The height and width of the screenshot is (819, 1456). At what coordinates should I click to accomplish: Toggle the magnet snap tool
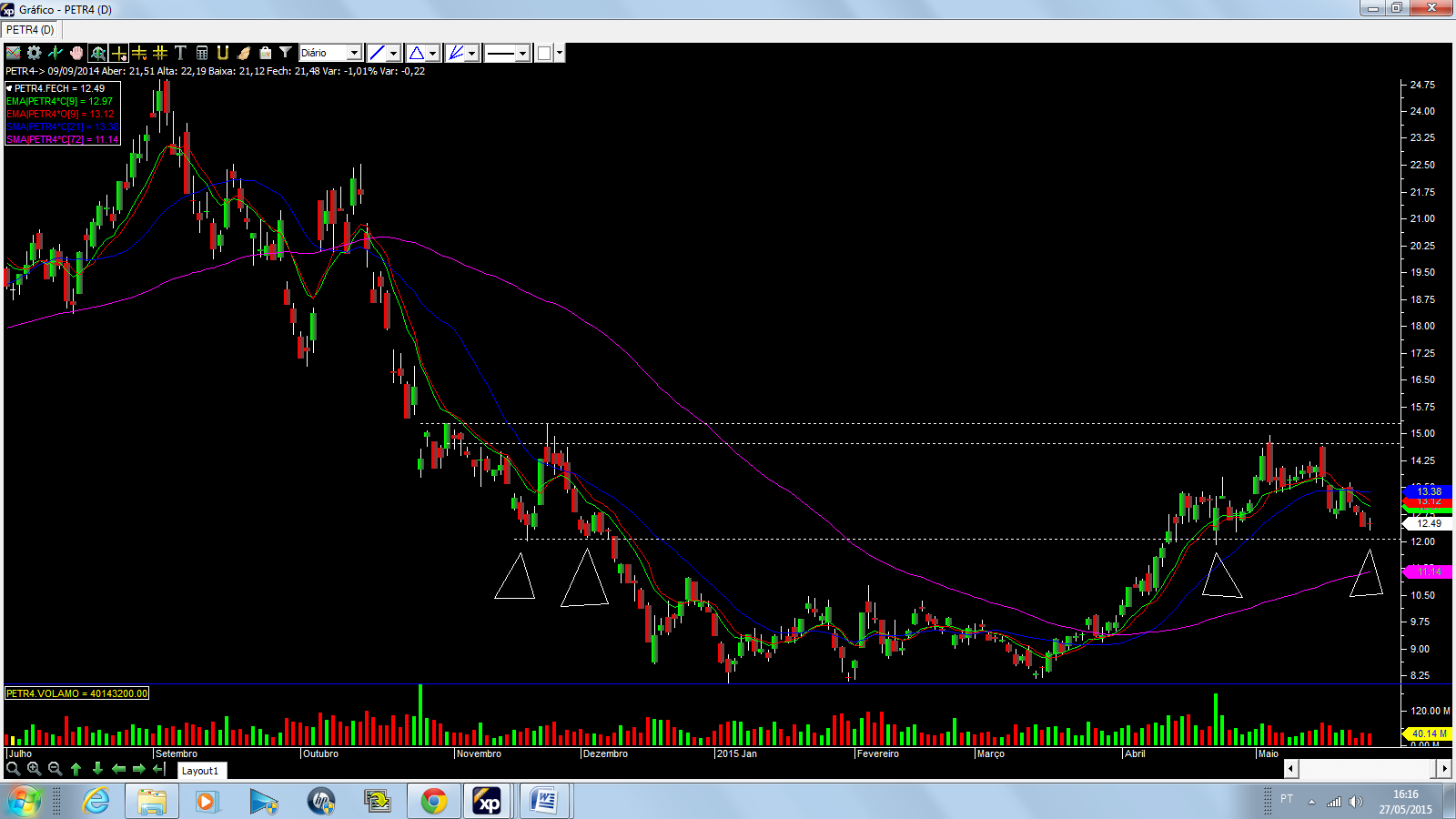[223, 53]
